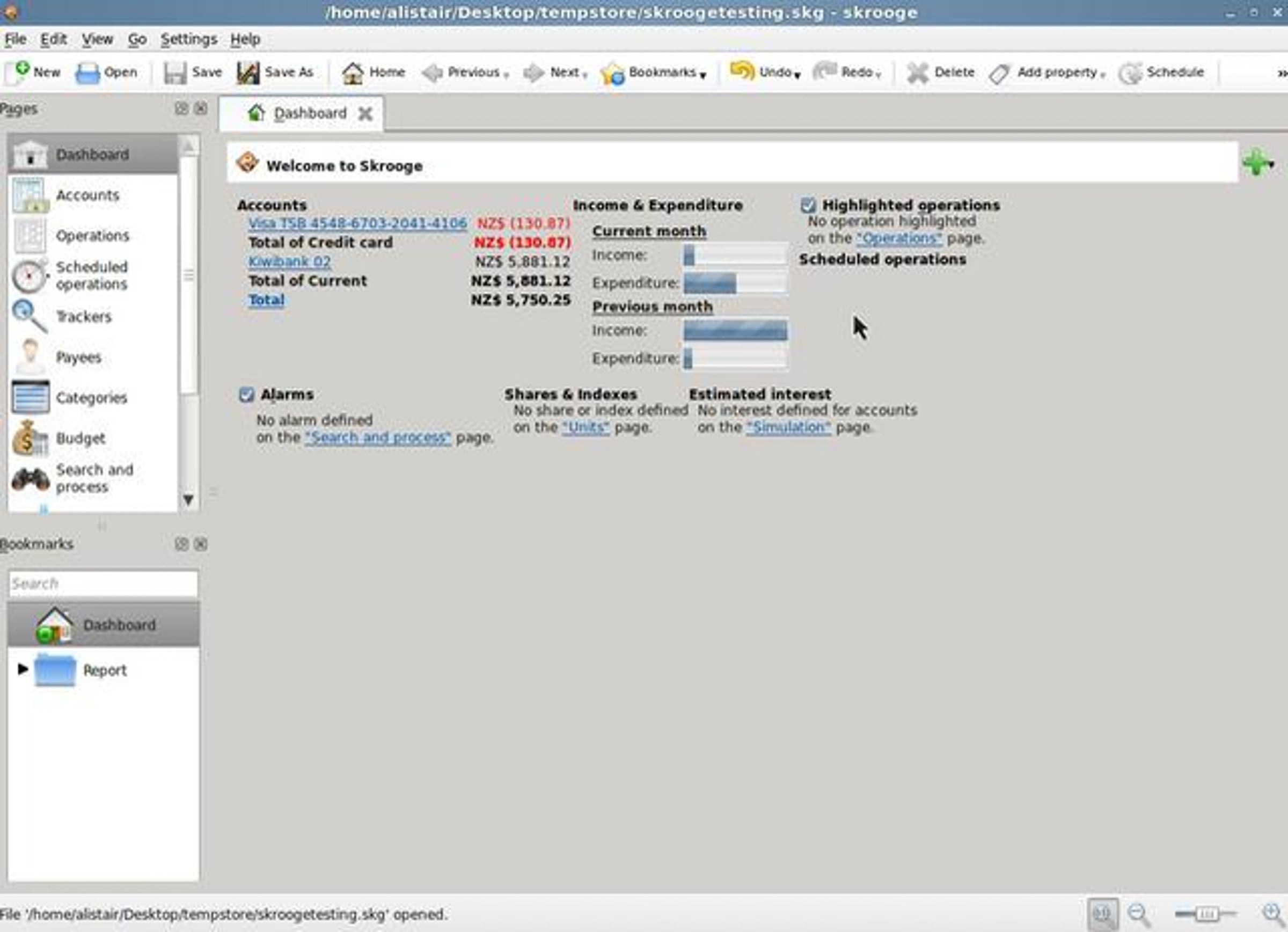Screen dimensions: 1288x932
Task: Switch to the Dashboard tab
Action: pyautogui.click(x=301, y=114)
